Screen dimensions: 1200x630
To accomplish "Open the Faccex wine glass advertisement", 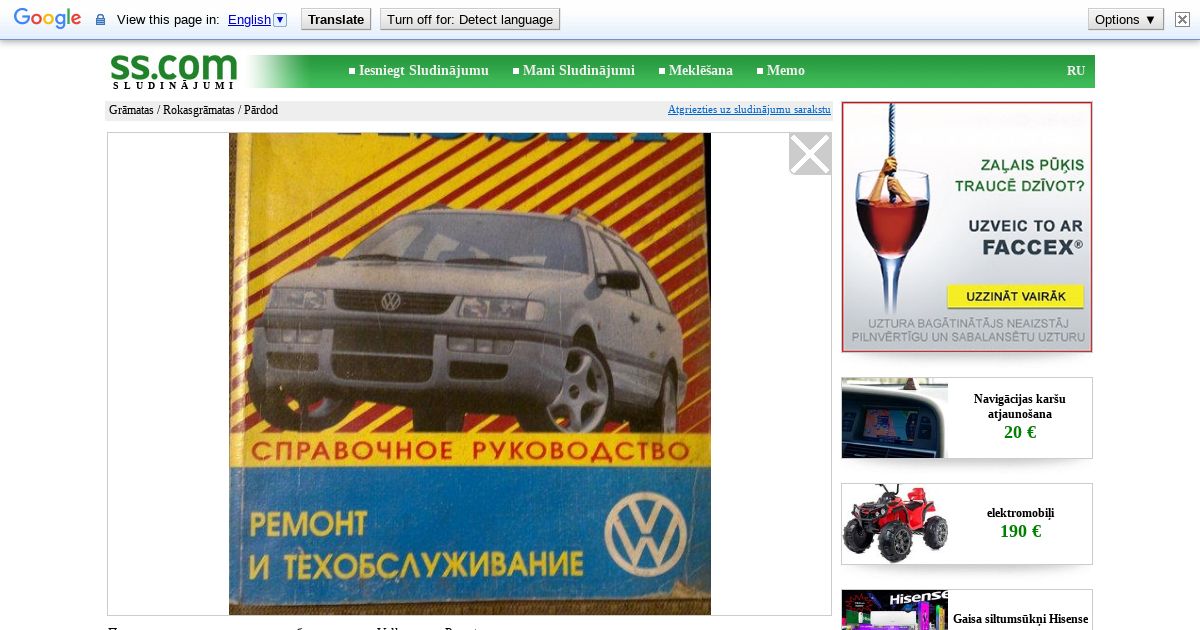I will click(967, 227).
